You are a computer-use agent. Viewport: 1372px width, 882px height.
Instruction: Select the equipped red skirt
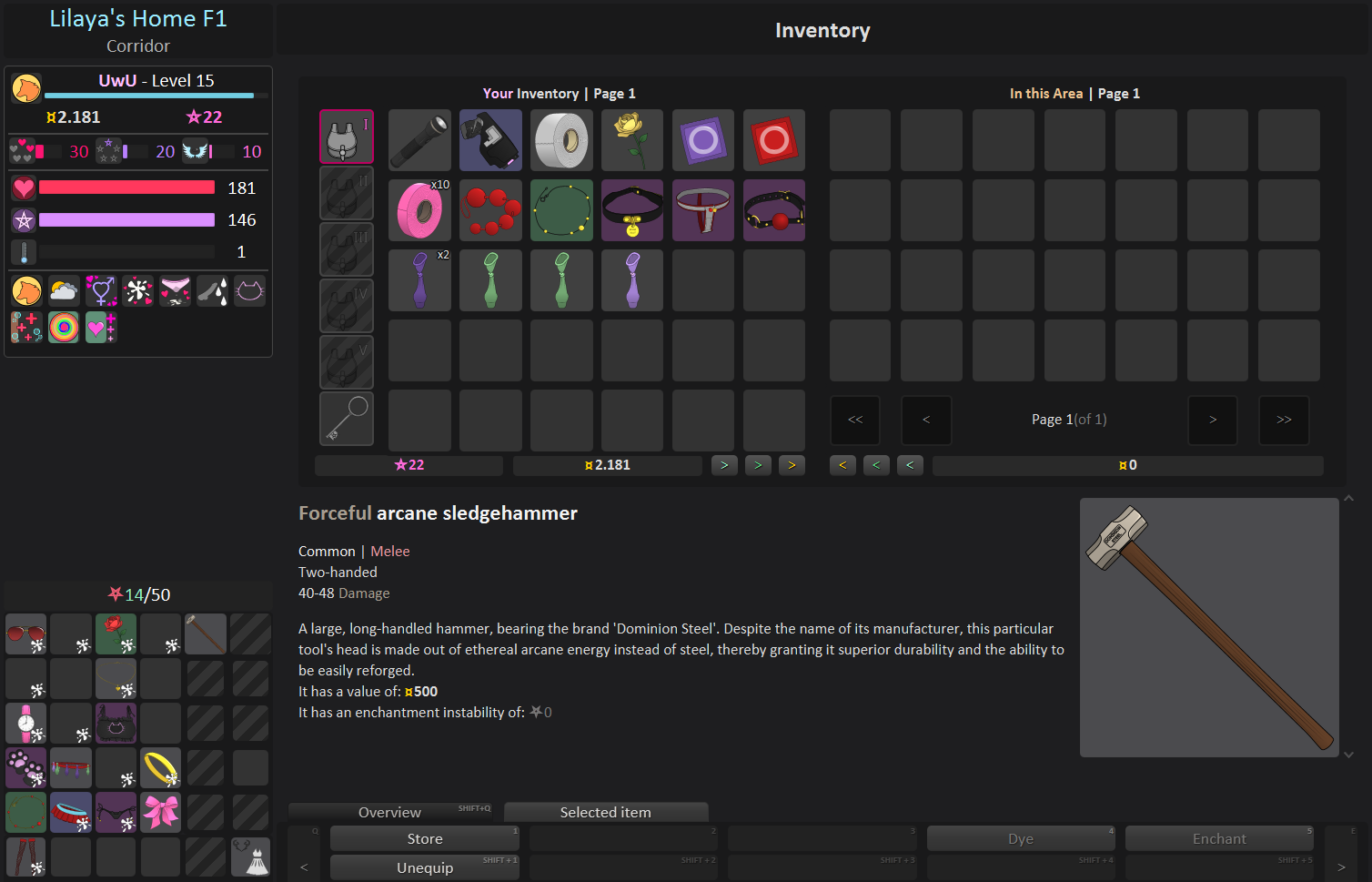71,812
